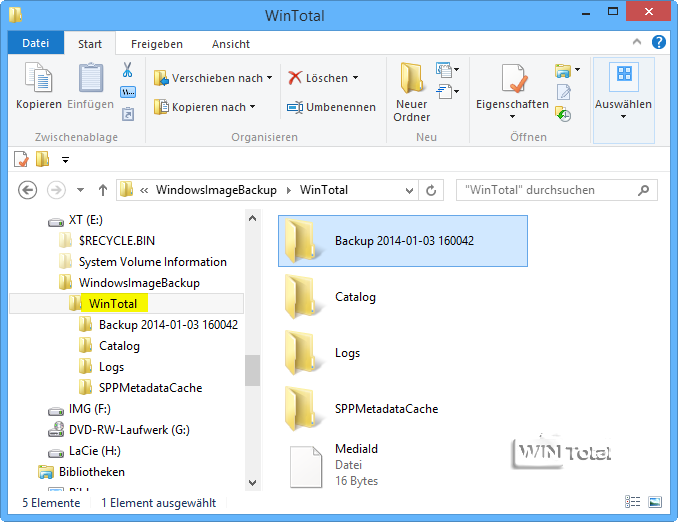Screen dimensions: 678x522
Task: Switch to the Ansicht ribbon tab
Action: click(231, 44)
